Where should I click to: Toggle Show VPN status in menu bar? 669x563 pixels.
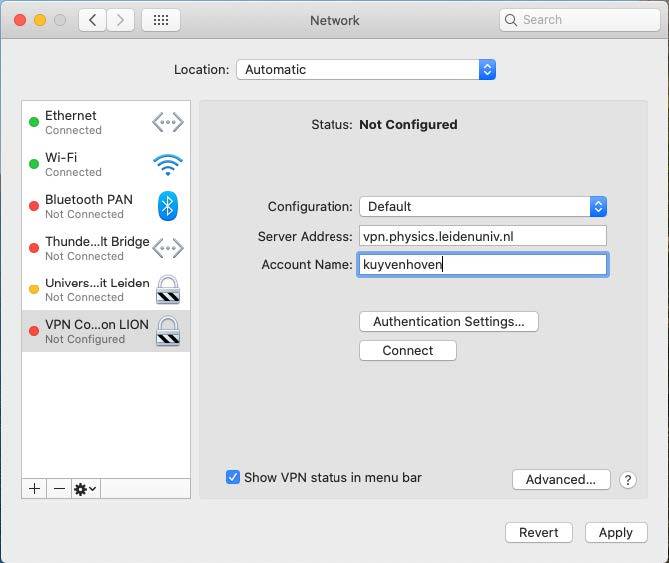233,477
